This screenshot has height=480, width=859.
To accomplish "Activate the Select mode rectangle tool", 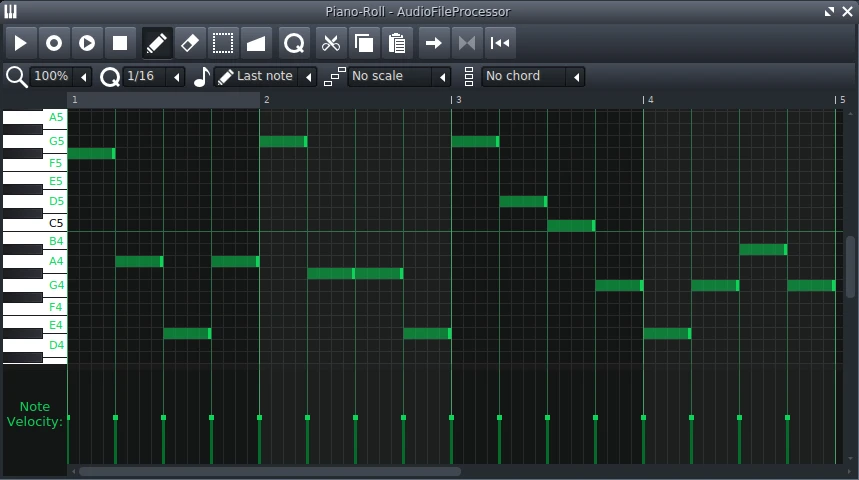I will (223, 43).
